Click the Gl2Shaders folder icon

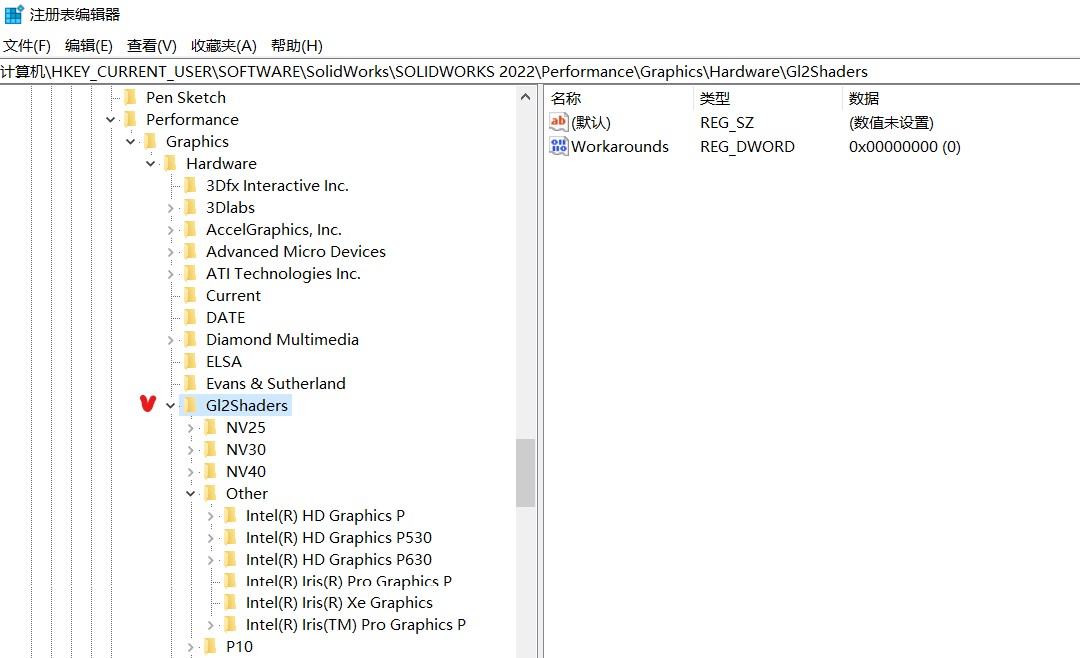tap(190, 405)
